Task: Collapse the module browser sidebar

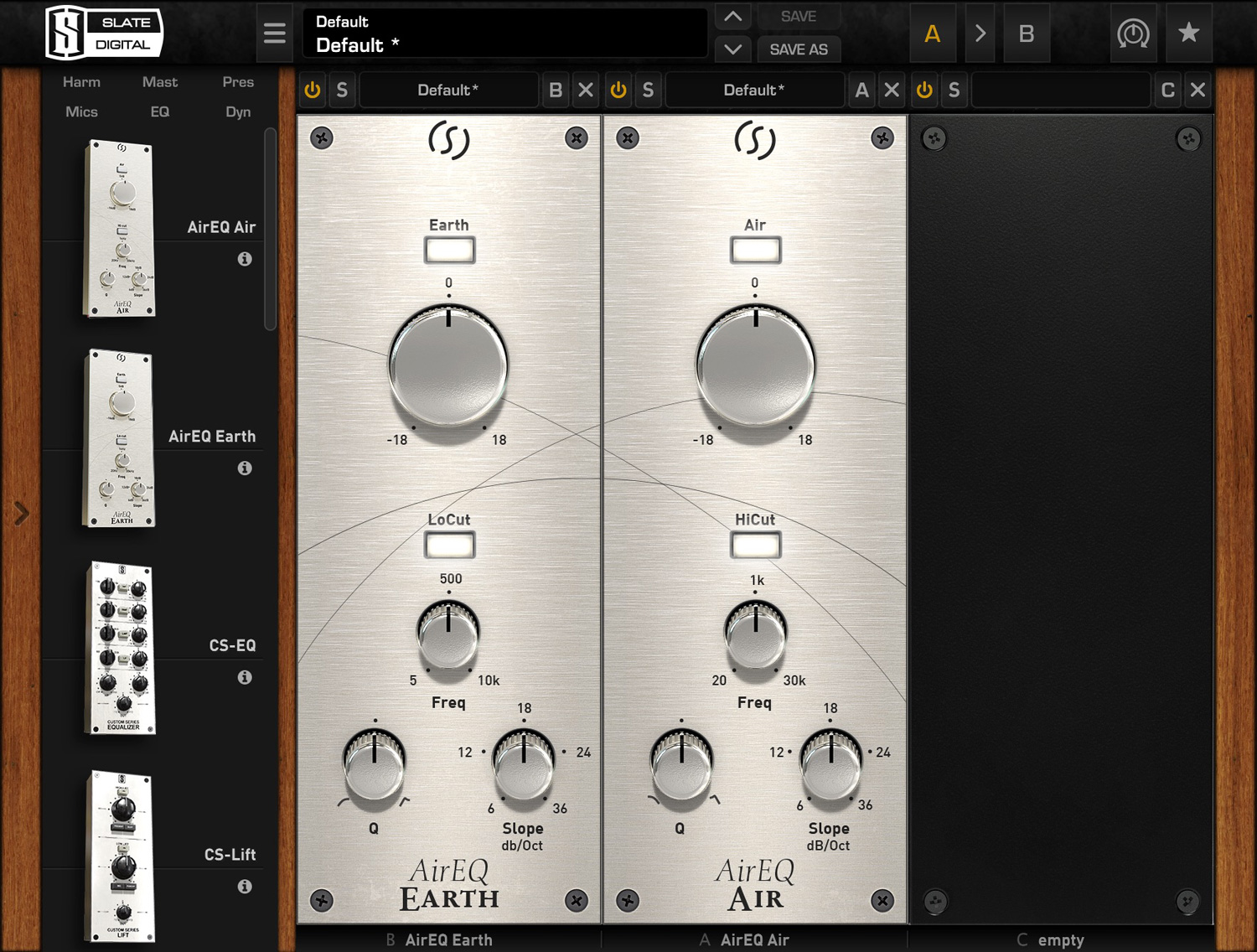Action: tap(21, 513)
